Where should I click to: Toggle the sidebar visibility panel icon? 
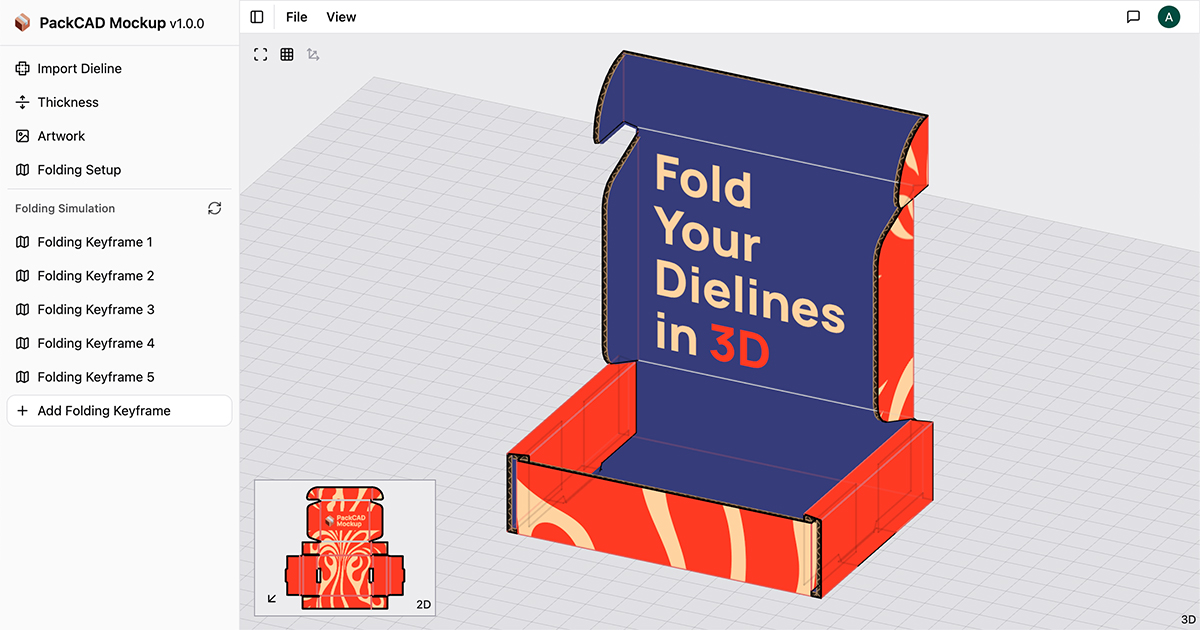click(257, 16)
